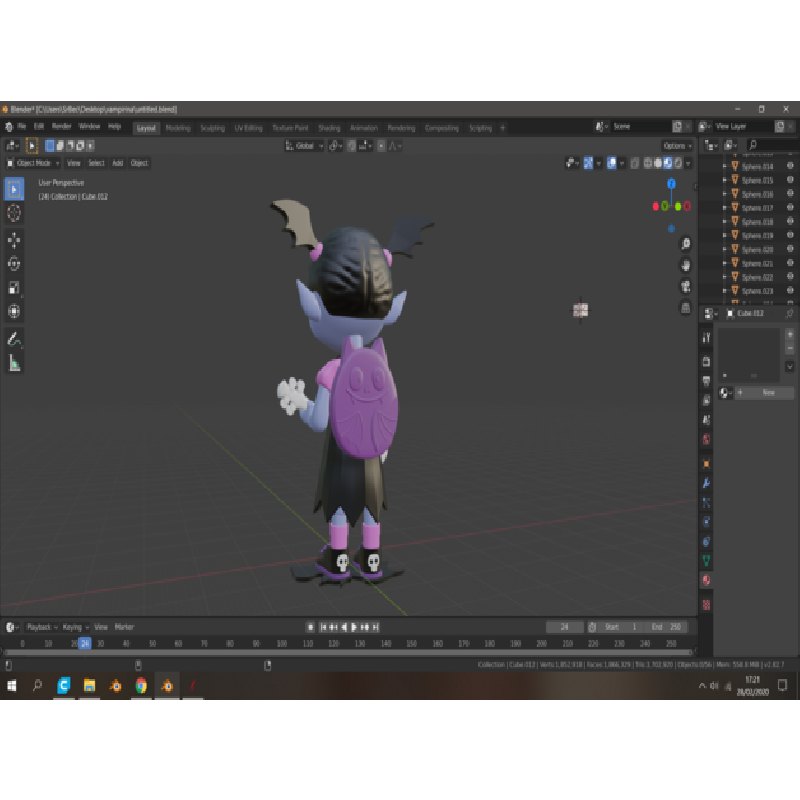Image resolution: width=800 pixels, height=800 pixels.
Task: Expand Sphere.017 tree item
Action: 724,208
